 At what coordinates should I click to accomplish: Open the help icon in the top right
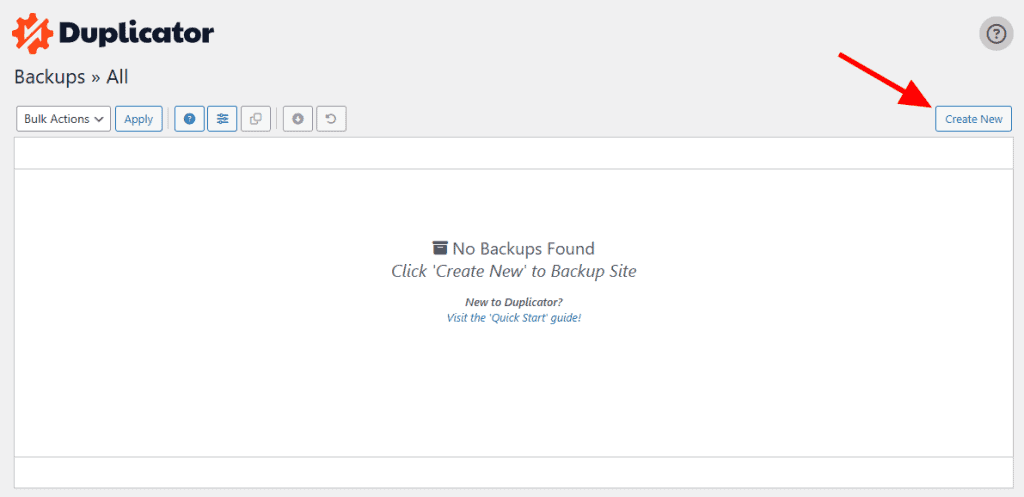point(996,34)
